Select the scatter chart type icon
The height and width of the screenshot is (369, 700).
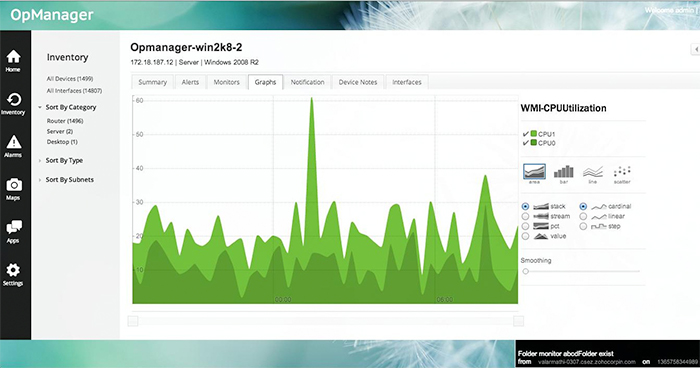tap(622, 172)
